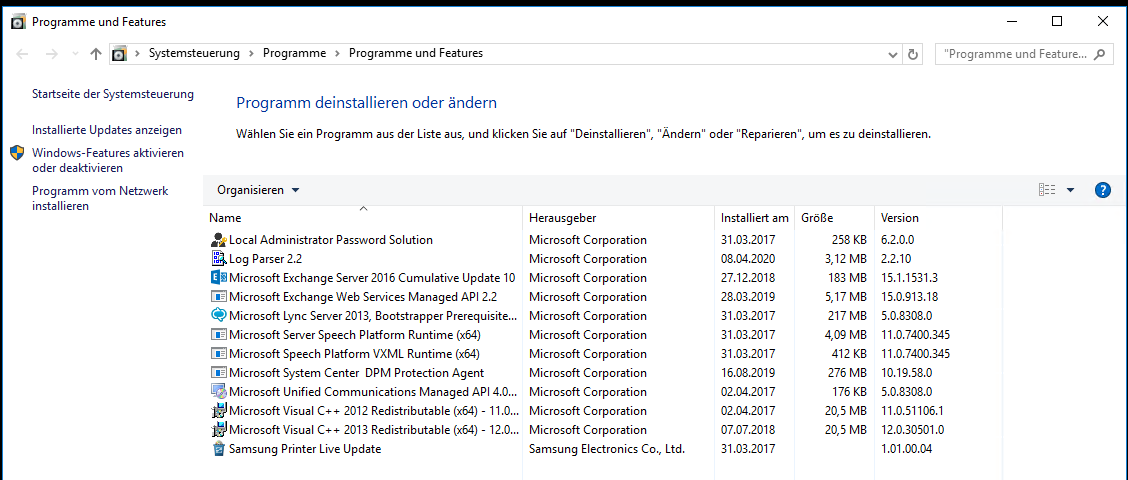Expand chevron before Systemsteuerung breadcrumb

pyautogui.click(x=137, y=53)
